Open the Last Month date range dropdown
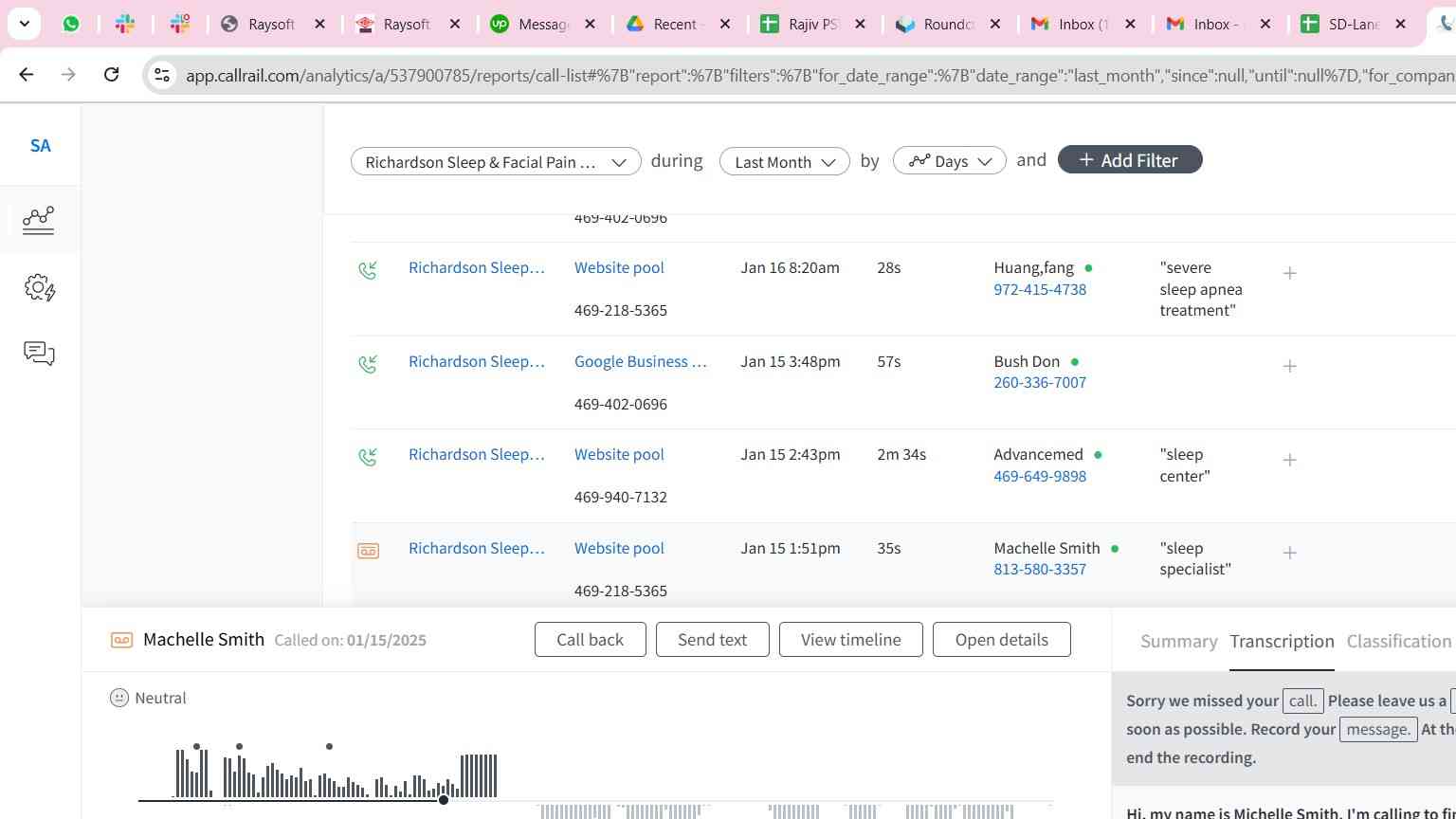Viewport: 1456px width, 819px height. 784,161
